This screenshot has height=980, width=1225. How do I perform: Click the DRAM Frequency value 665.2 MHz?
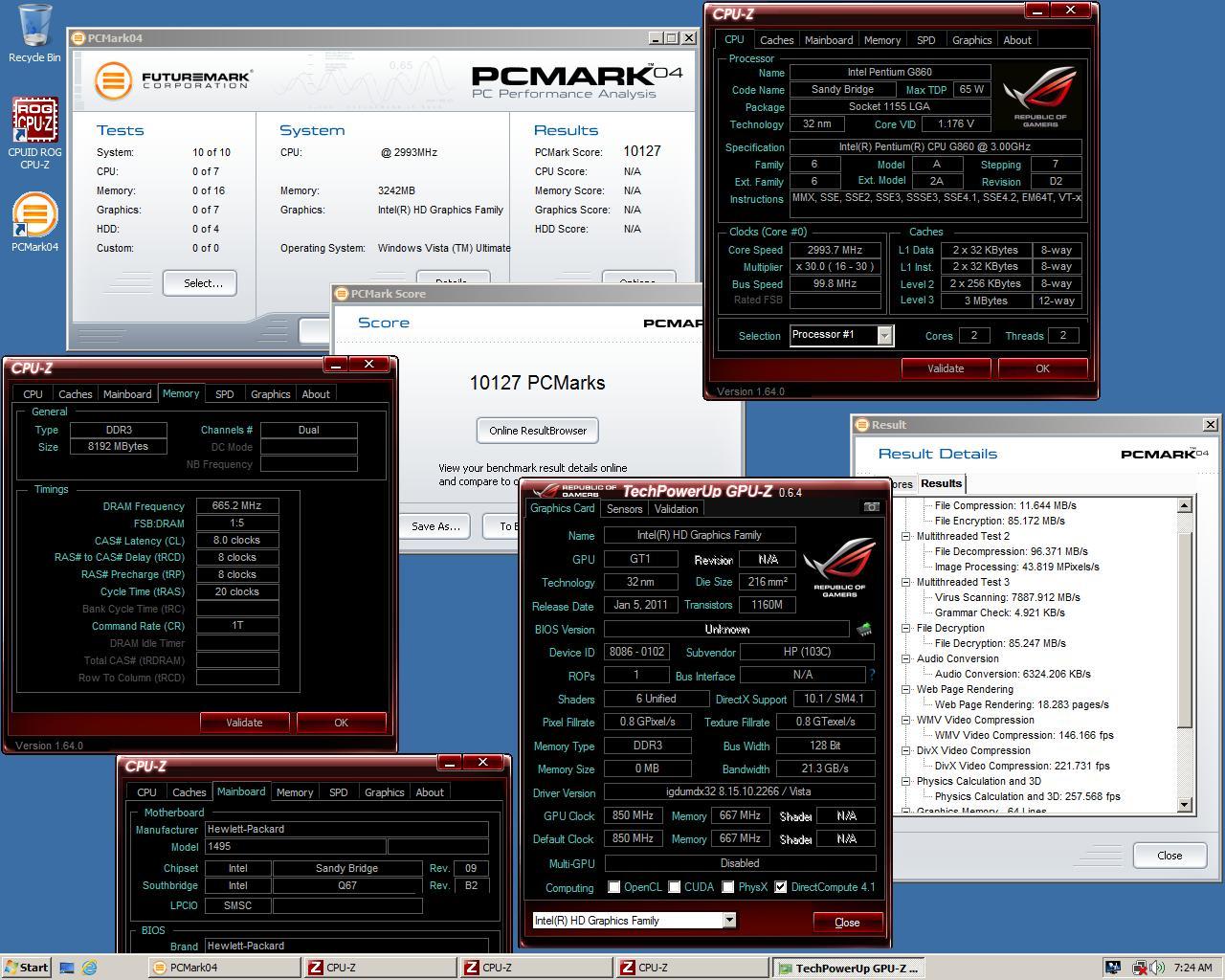[237, 505]
